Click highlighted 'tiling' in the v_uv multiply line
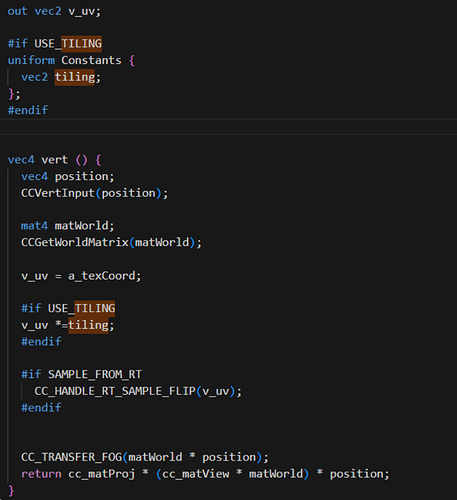This screenshot has height=500, width=457. tap(88, 325)
